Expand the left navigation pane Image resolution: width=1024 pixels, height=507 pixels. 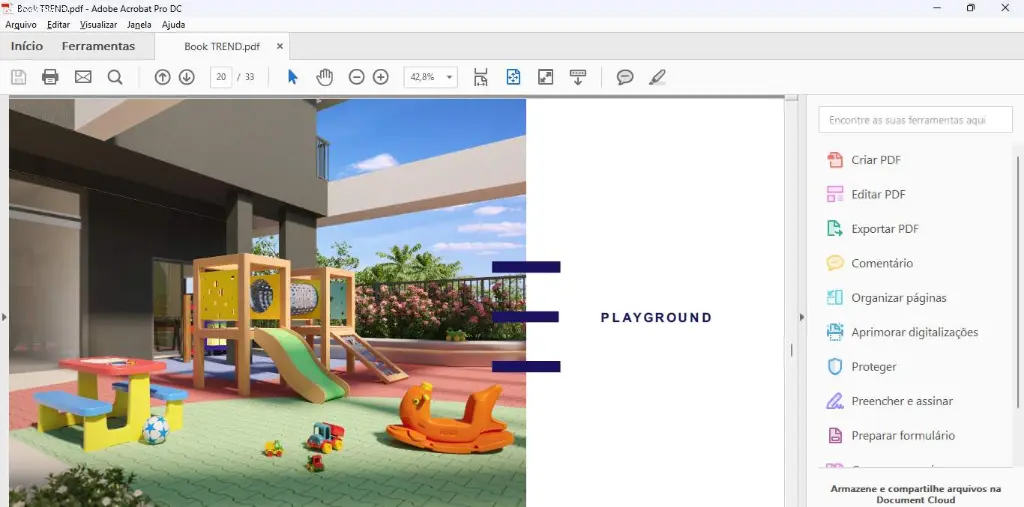4,317
